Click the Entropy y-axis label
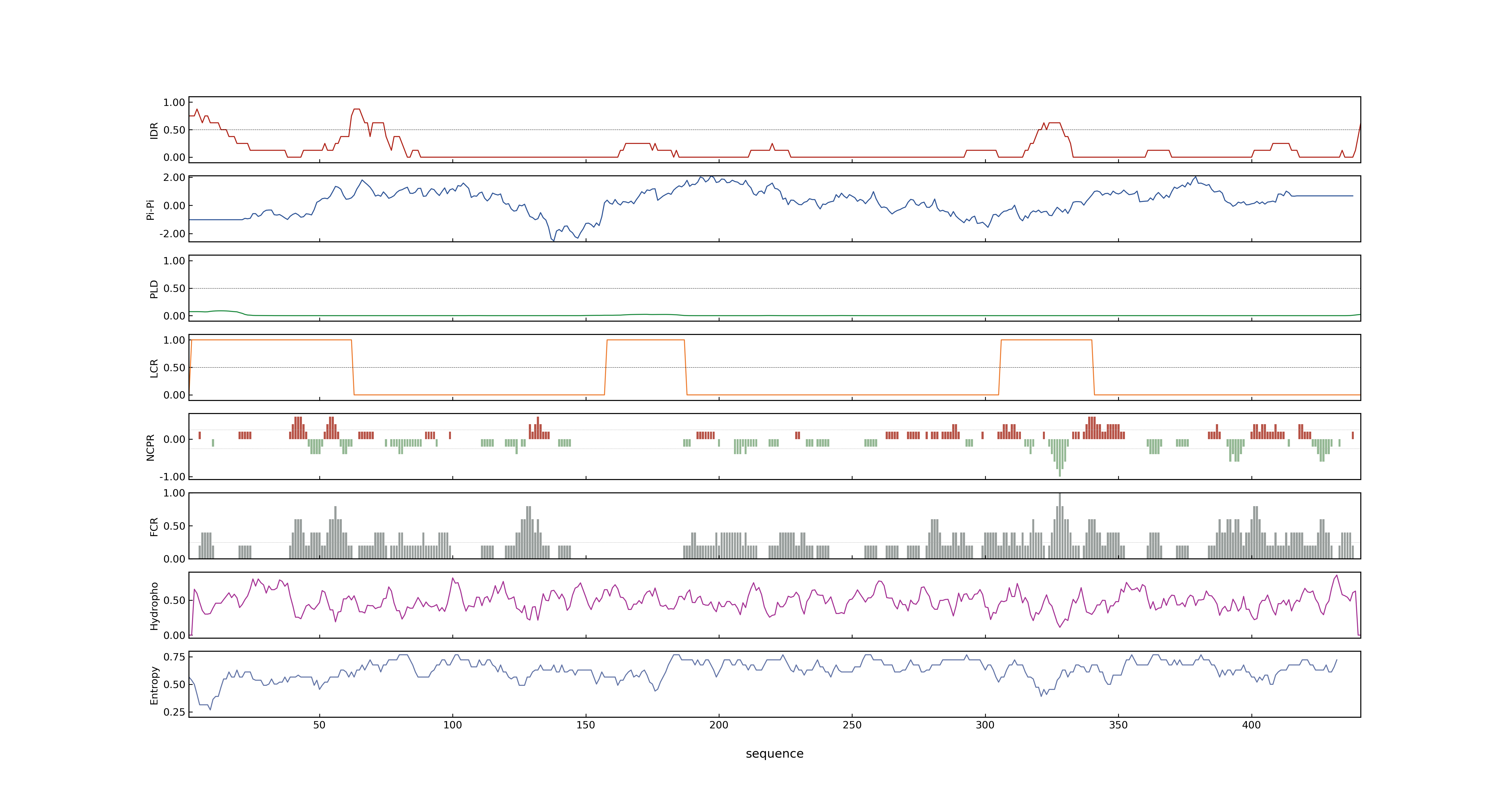The image size is (1512, 806). [x=154, y=685]
